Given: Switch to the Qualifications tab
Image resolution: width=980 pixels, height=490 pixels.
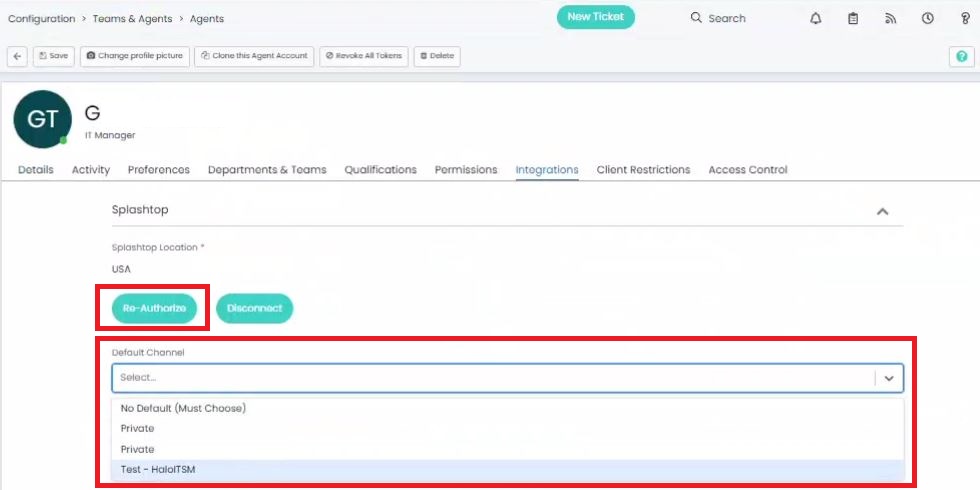Looking at the screenshot, I should [381, 170].
